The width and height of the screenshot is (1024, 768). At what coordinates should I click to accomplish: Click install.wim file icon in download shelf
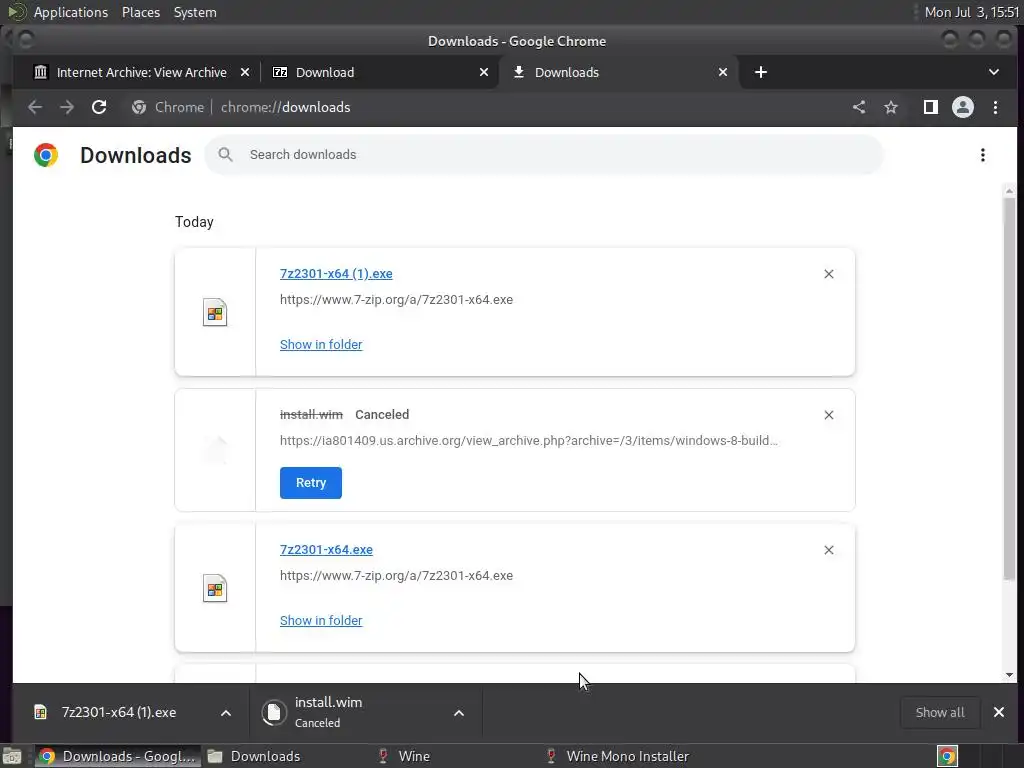click(x=274, y=712)
